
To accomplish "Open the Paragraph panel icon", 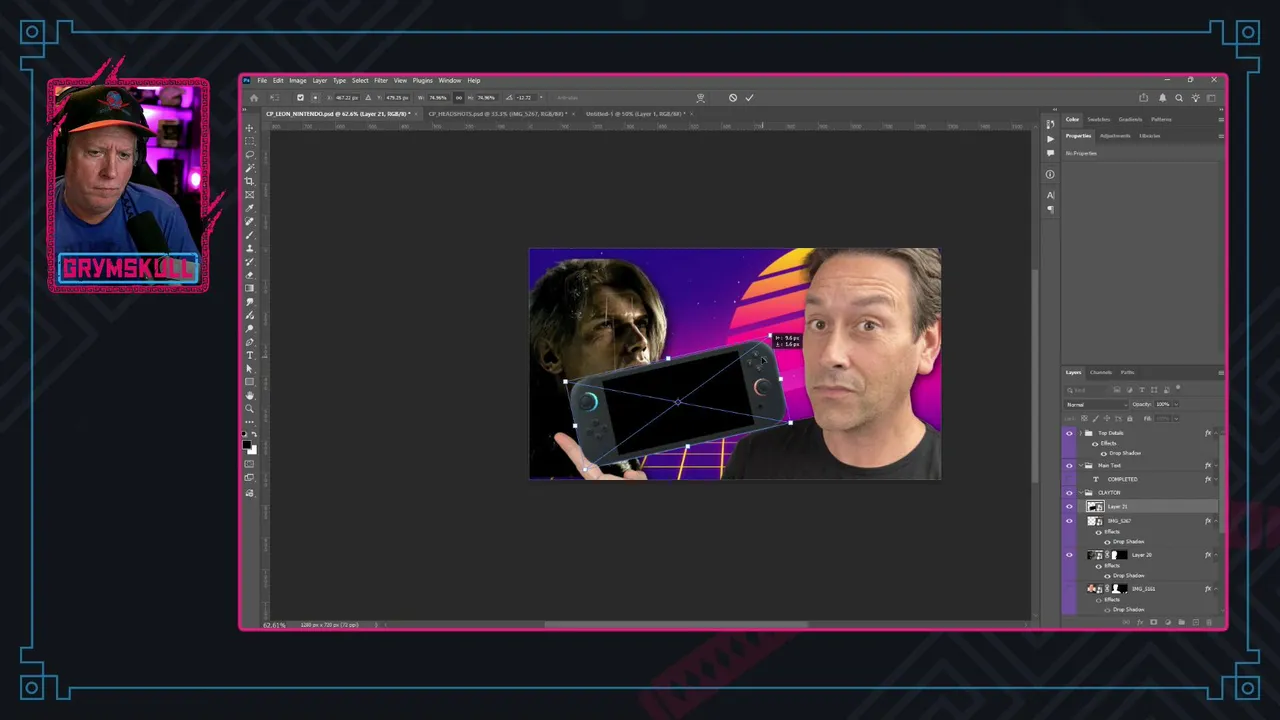I will [1051, 209].
